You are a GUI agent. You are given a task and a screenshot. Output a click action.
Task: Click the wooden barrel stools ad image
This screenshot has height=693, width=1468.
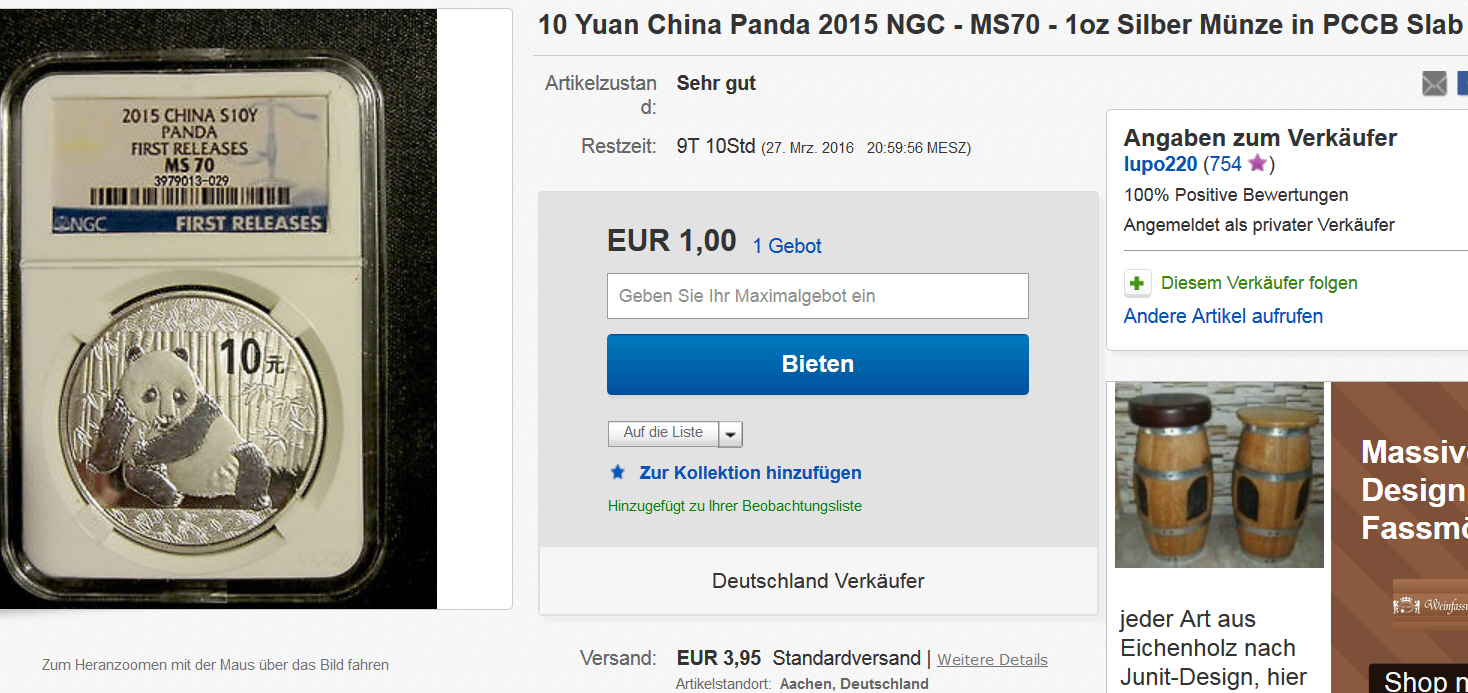click(x=1219, y=475)
